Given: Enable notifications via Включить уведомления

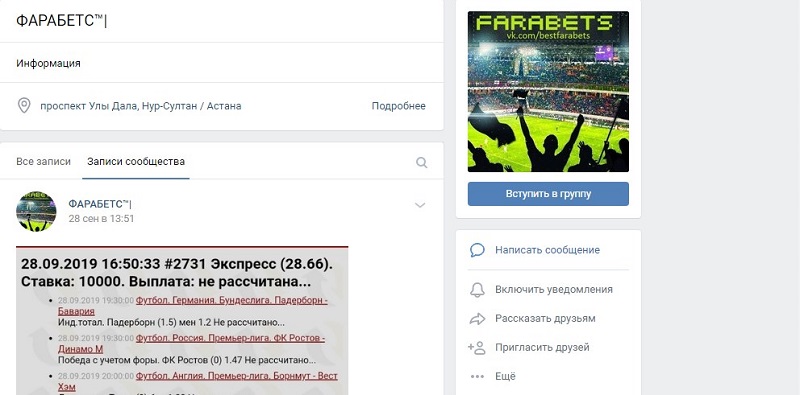Looking at the screenshot, I should click(554, 289).
